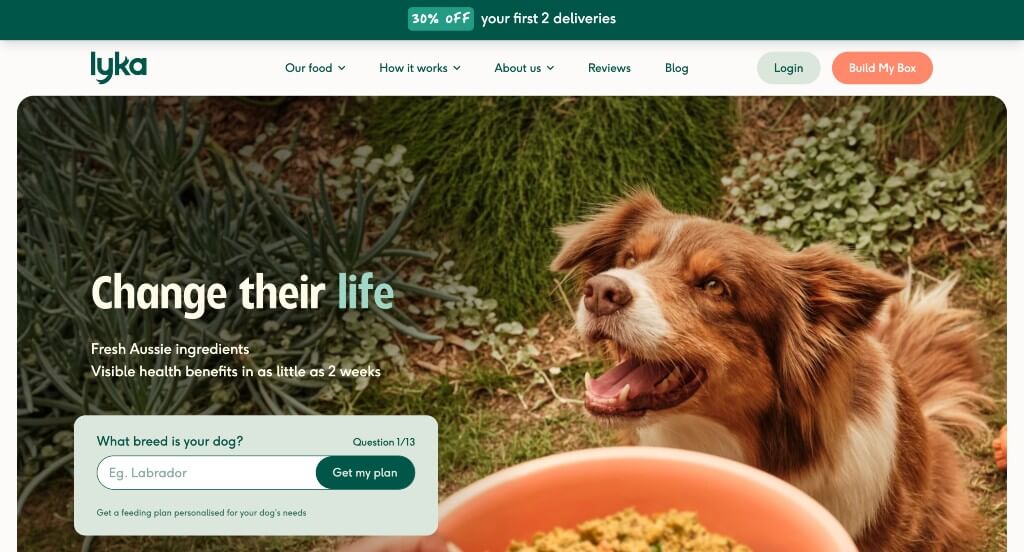1024x552 pixels.
Task: Focus the Eg. Labrador breed input
Action: click(x=206, y=472)
